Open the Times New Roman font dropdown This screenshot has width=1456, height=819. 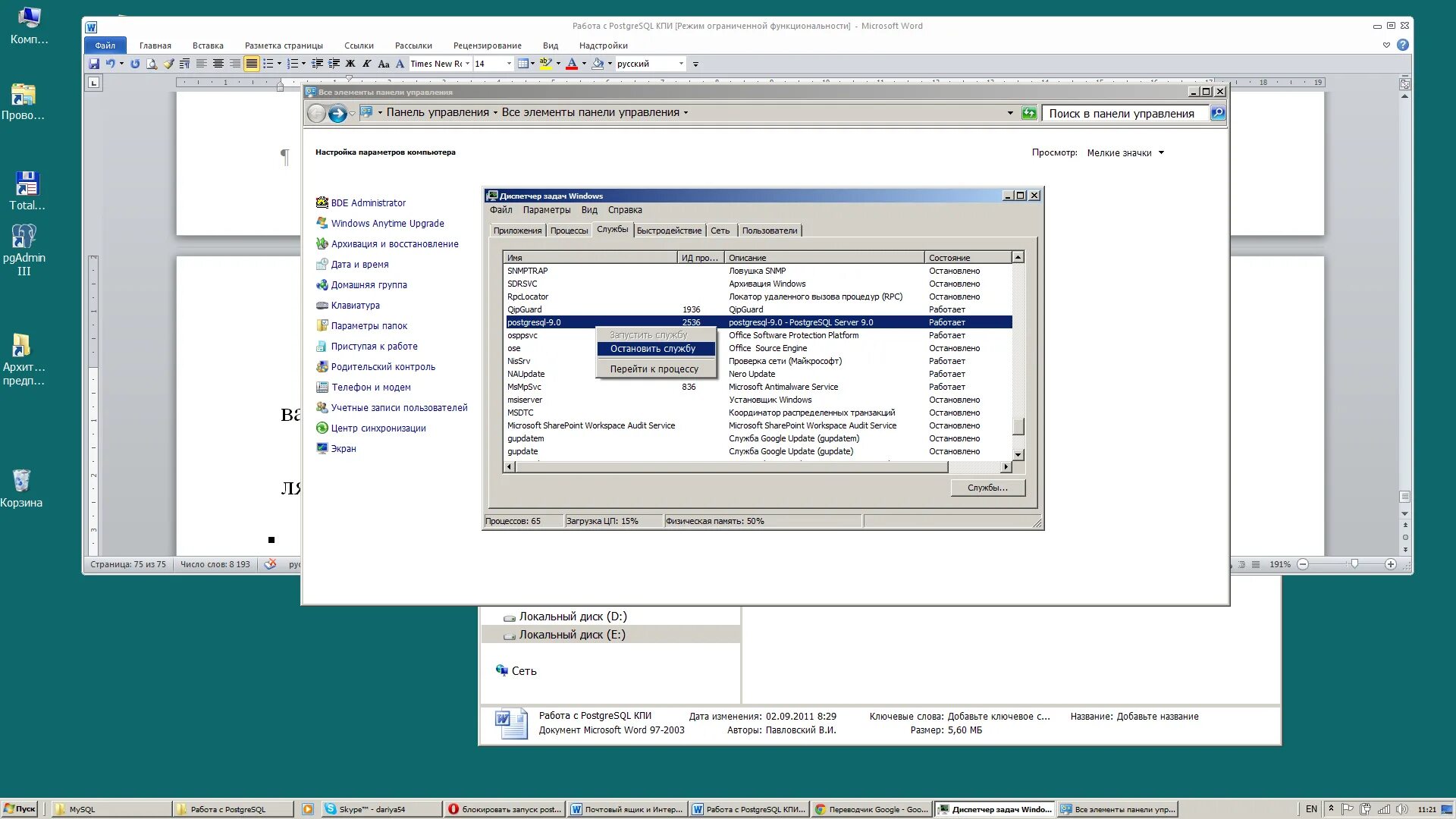467,64
